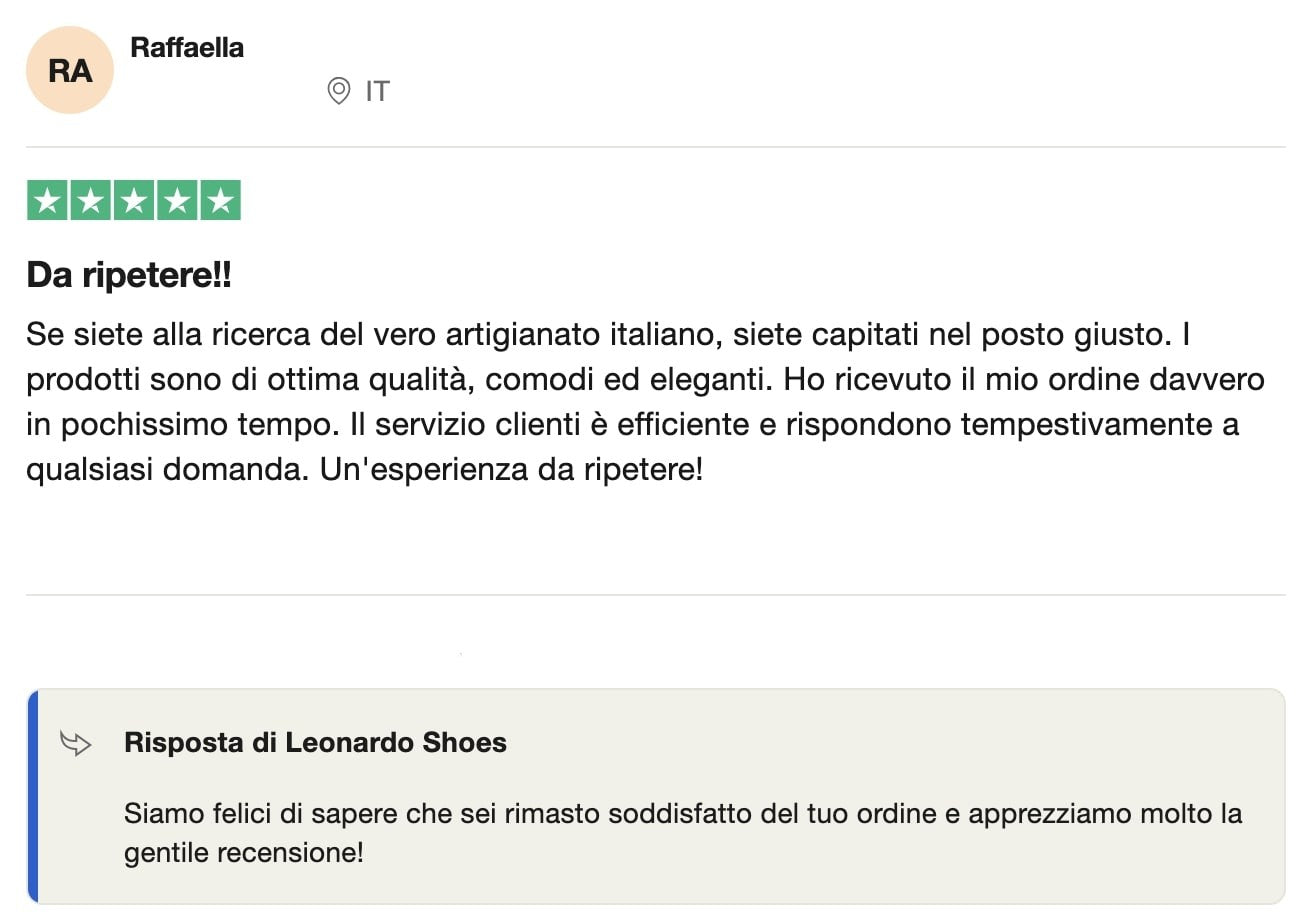Click the fourth green rating star
1314x920 pixels.
[177, 200]
